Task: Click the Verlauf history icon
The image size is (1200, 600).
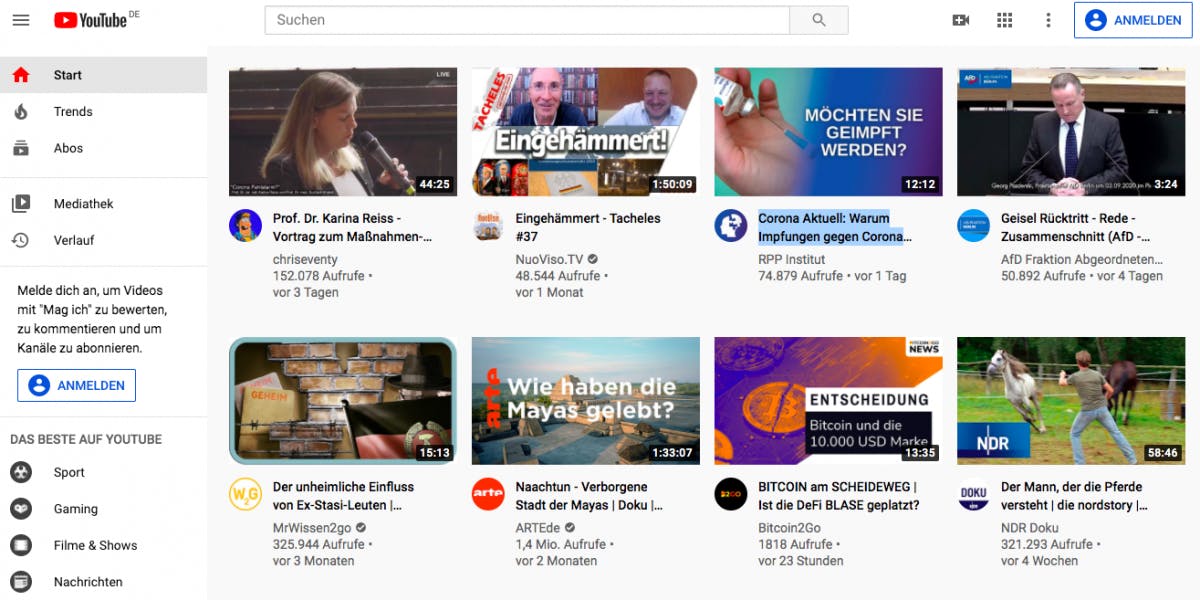Action: 21,240
